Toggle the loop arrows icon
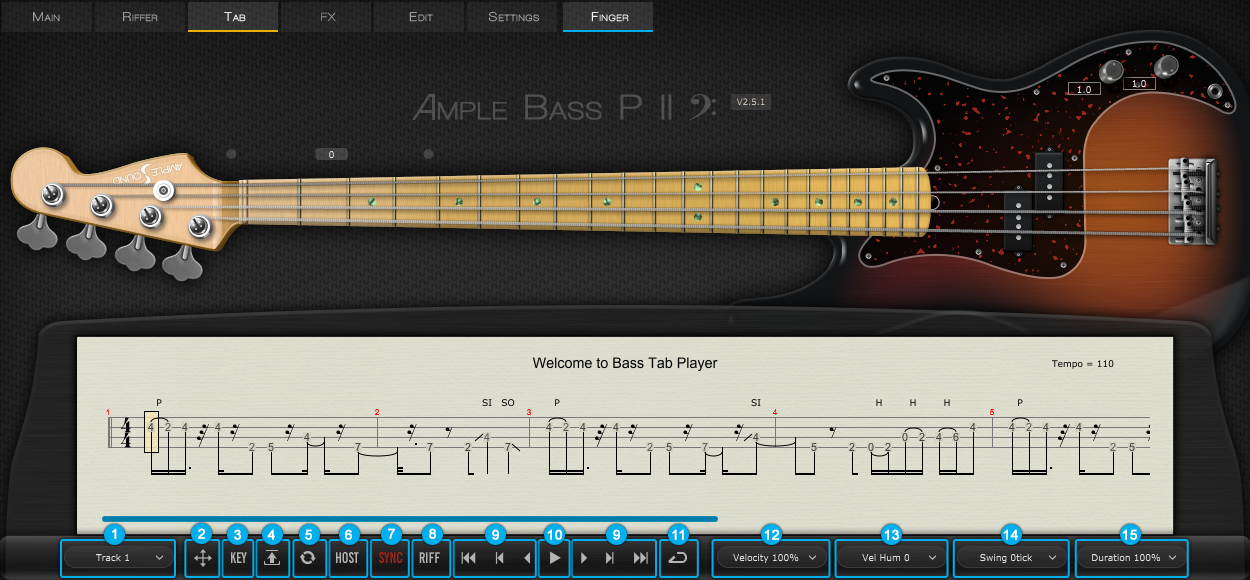1250x580 pixels. point(308,558)
